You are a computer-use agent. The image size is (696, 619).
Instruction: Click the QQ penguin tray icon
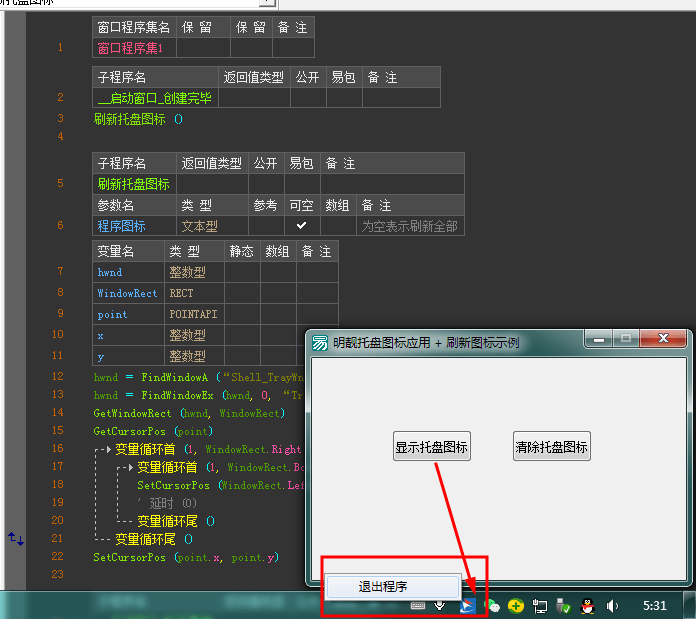(x=588, y=605)
